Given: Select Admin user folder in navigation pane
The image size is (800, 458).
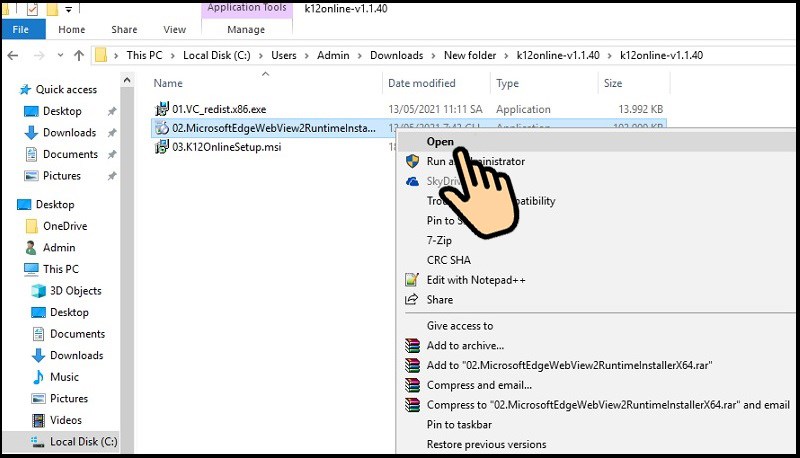Looking at the screenshot, I should [59, 247].
